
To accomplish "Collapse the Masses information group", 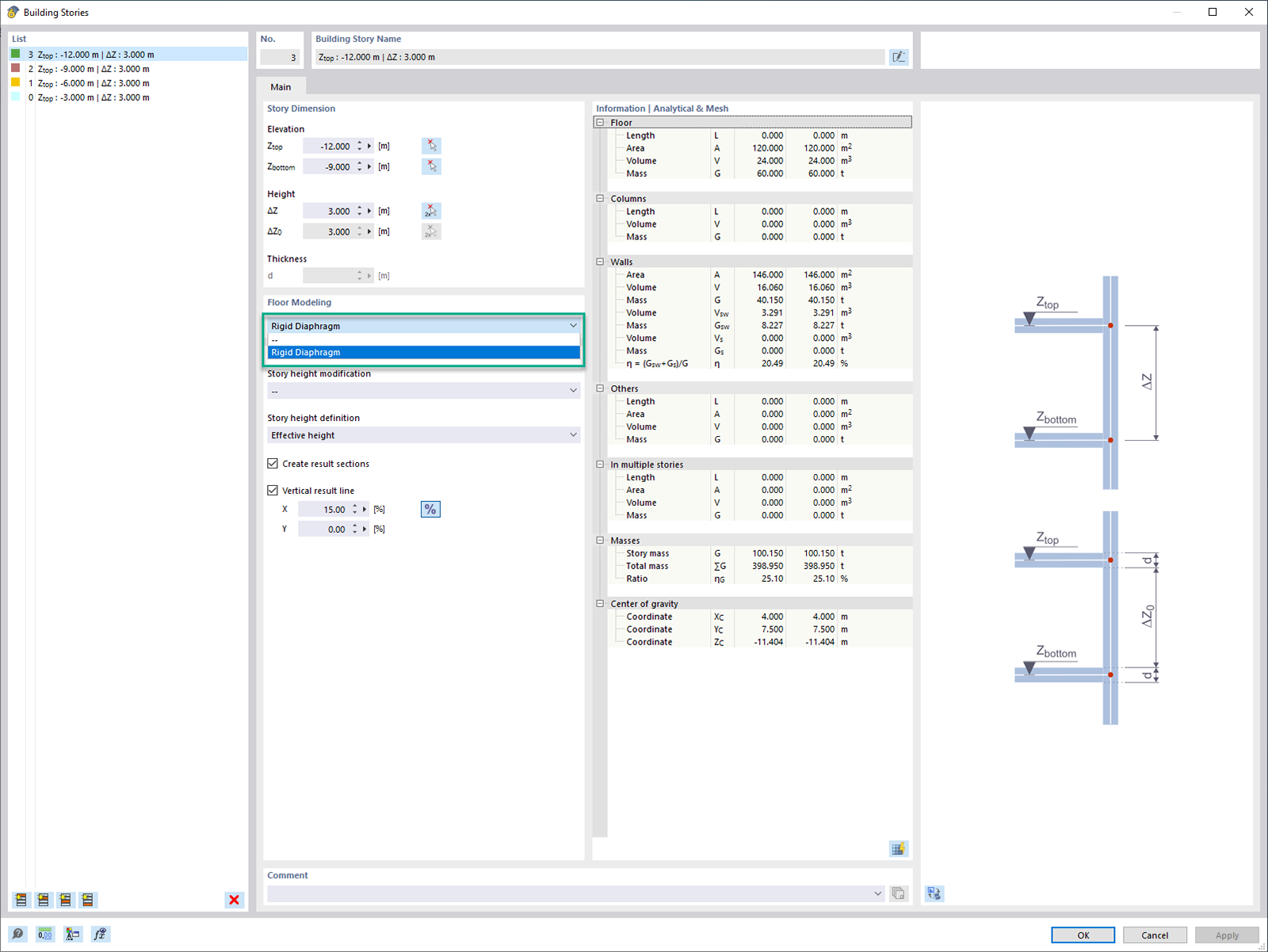I will click(600, 541).
